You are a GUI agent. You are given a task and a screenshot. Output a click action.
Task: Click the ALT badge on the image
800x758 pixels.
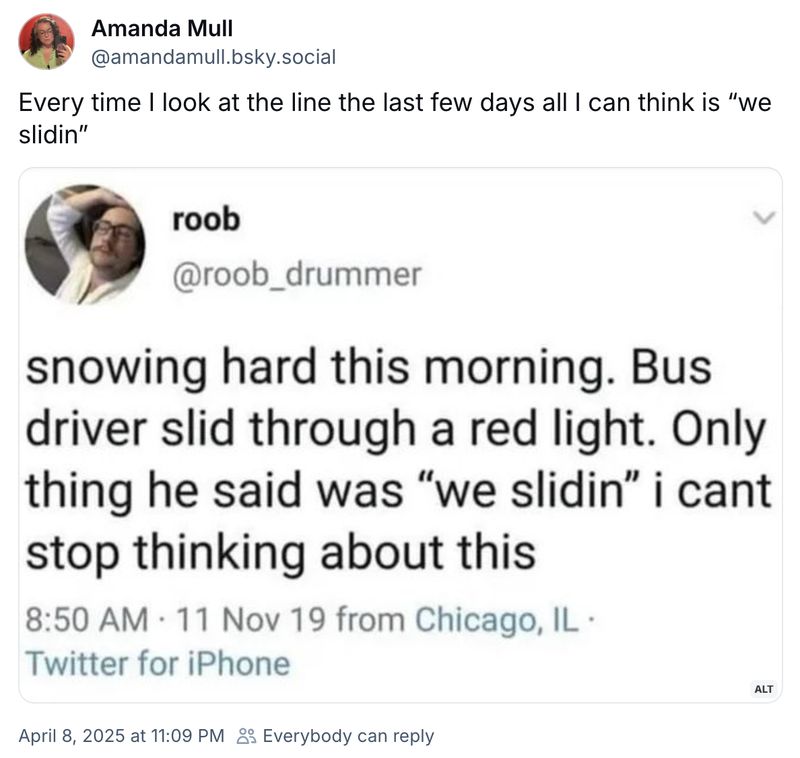click(764, 689)
